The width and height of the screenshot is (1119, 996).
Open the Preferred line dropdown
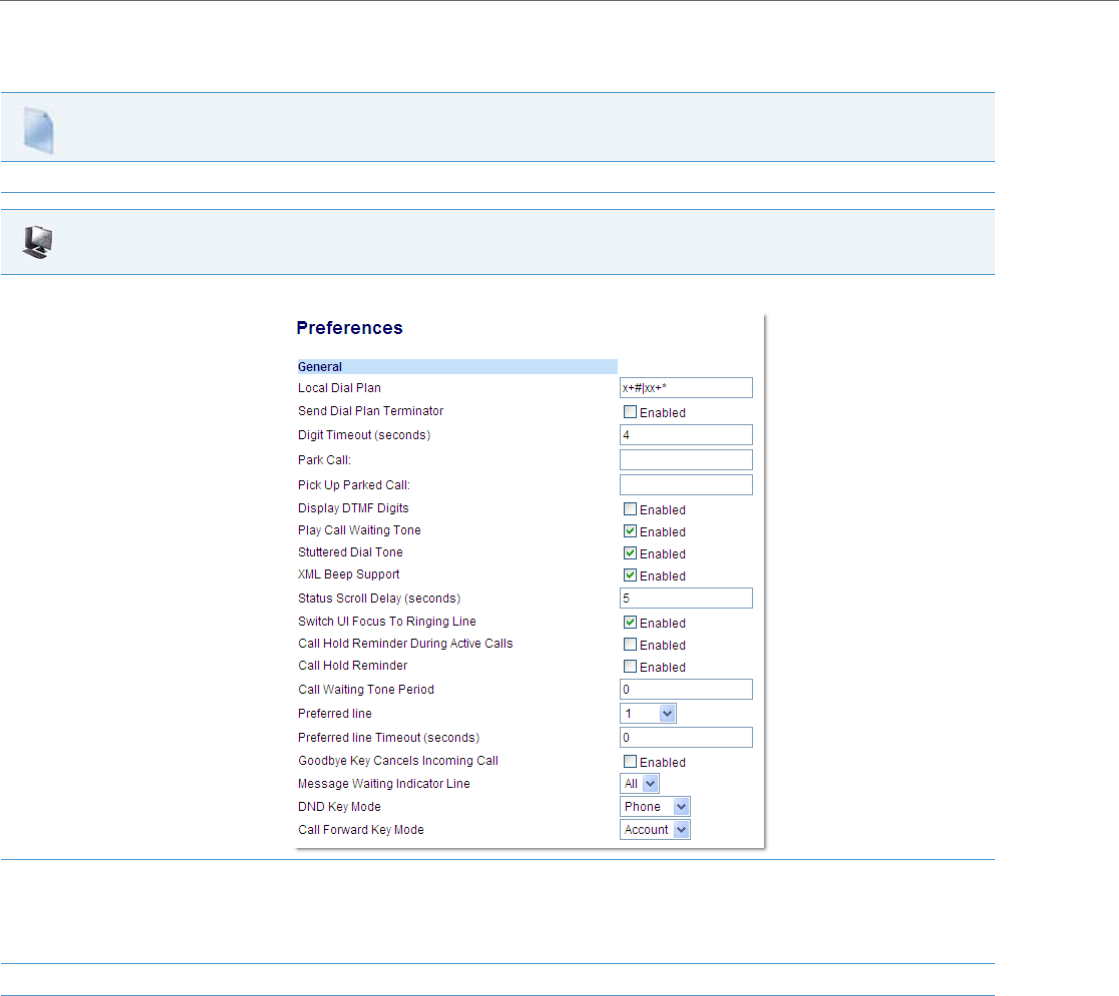[648, 713]
